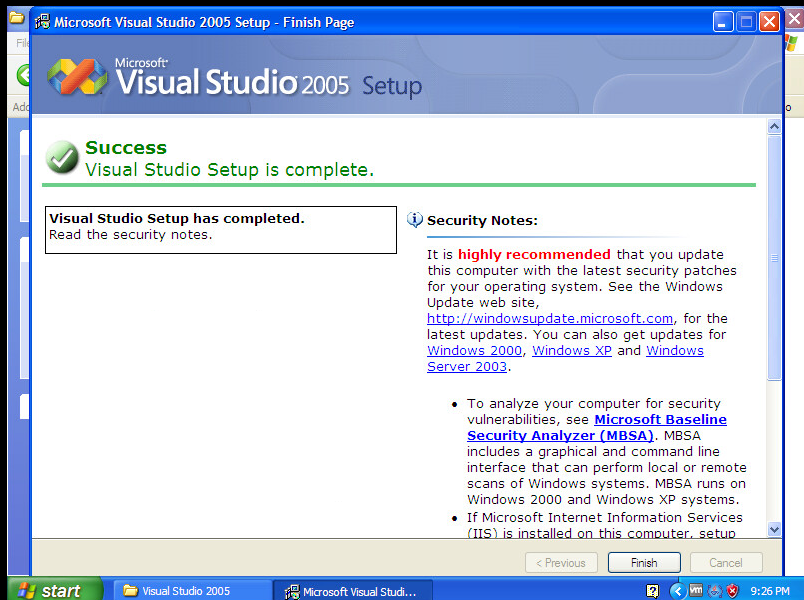Open the Windows 2000 updates link
Image resolution: width=804 pixels, height=600 pixels.
[x=474, y=351]
